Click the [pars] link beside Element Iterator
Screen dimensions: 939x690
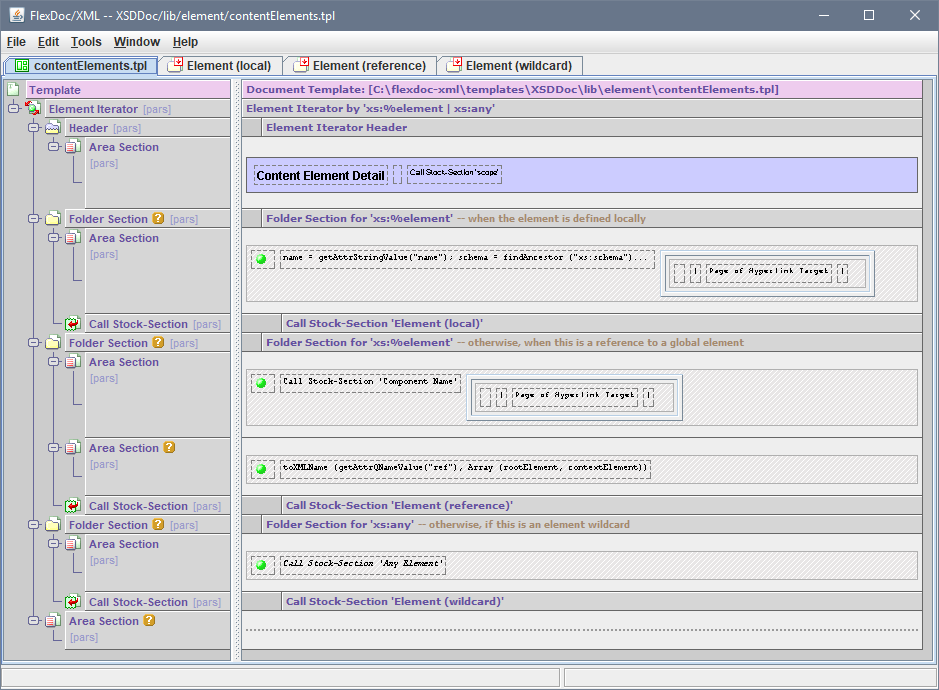tap(157, 109)
